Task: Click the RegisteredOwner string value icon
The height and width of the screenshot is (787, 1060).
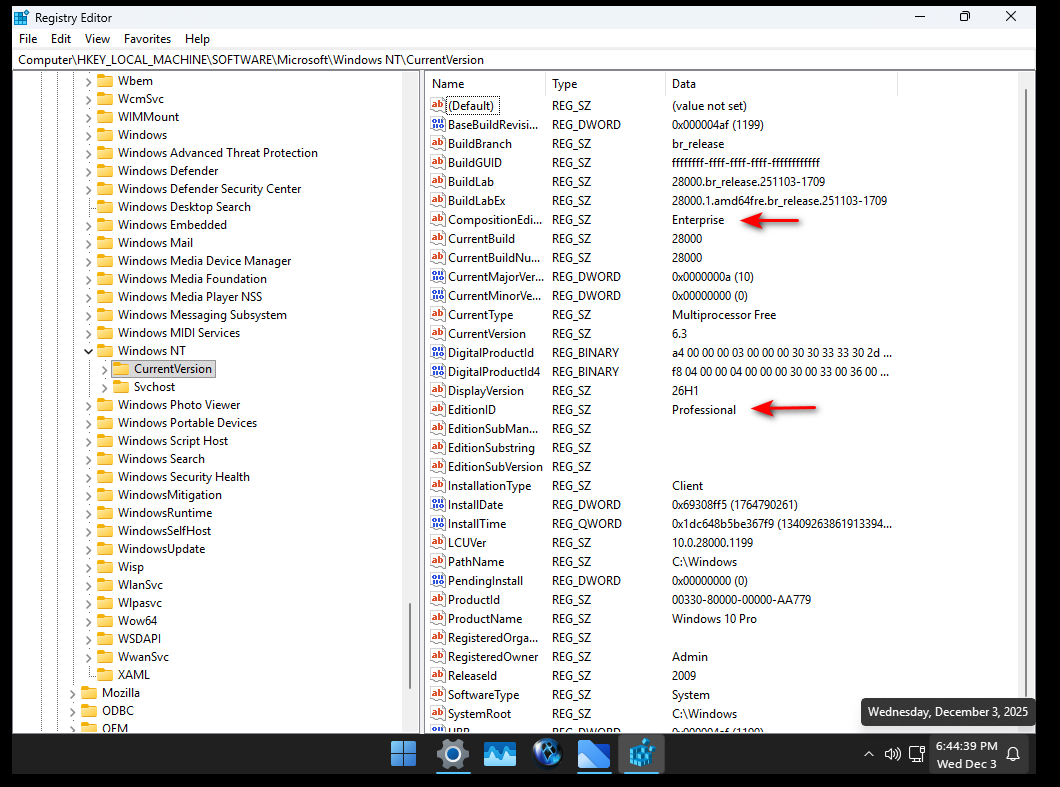Action: click(x=437, y=656)
